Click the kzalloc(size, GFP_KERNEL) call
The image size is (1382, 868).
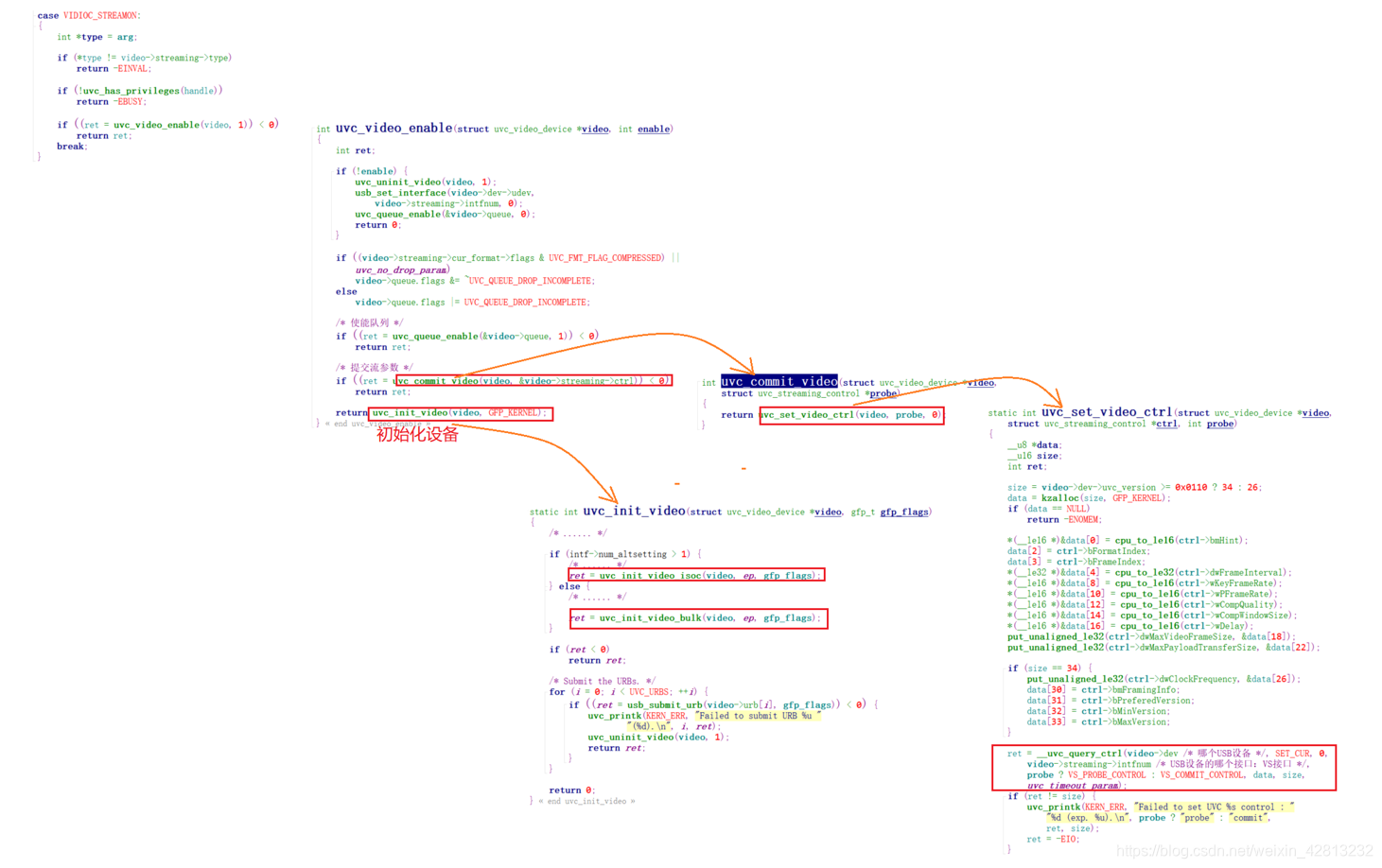click(1105, 498)
